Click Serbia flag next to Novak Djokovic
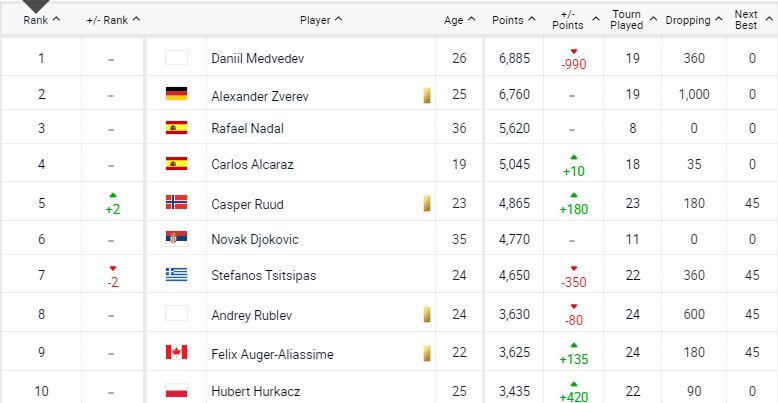Viewport: 778px width, 403px height. coord(176,239)
